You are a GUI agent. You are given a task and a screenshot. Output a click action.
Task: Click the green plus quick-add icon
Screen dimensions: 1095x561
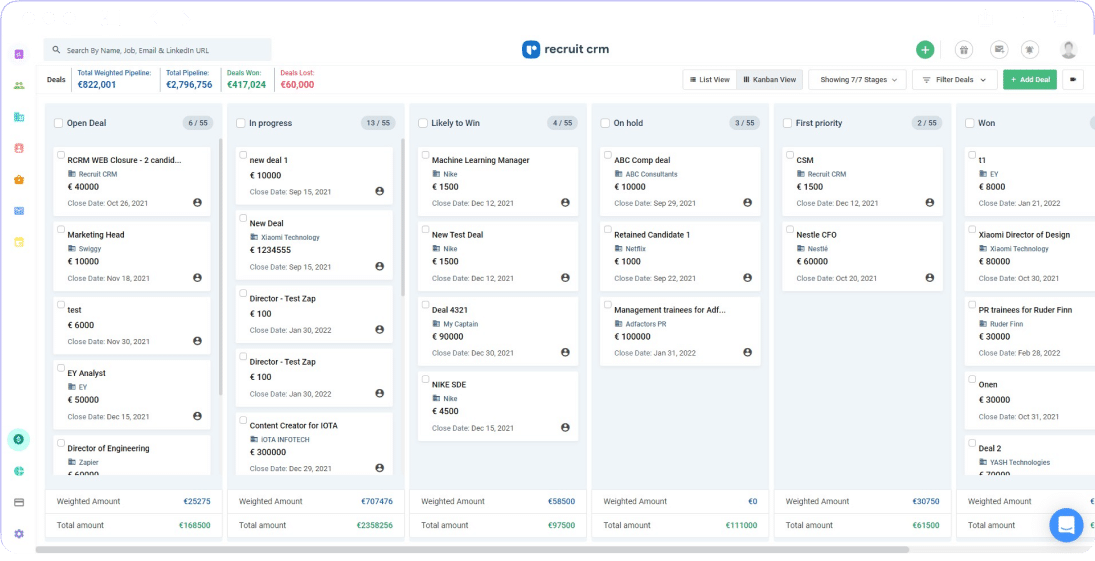coord(925,50)
